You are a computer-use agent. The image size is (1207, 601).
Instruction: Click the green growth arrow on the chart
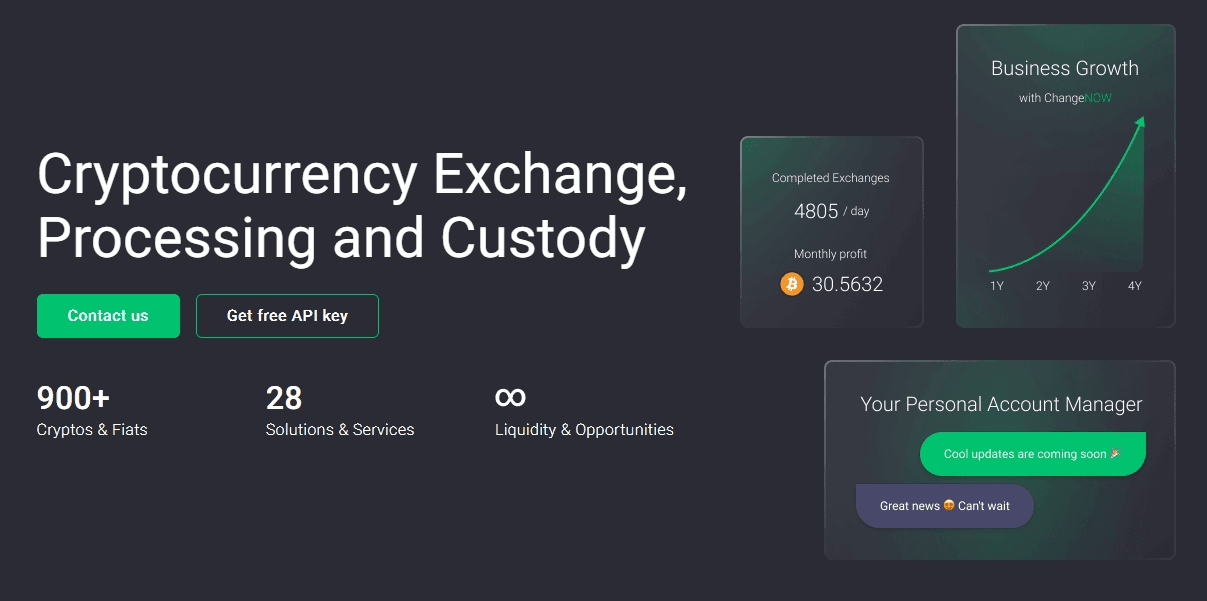pos(1141,125)
